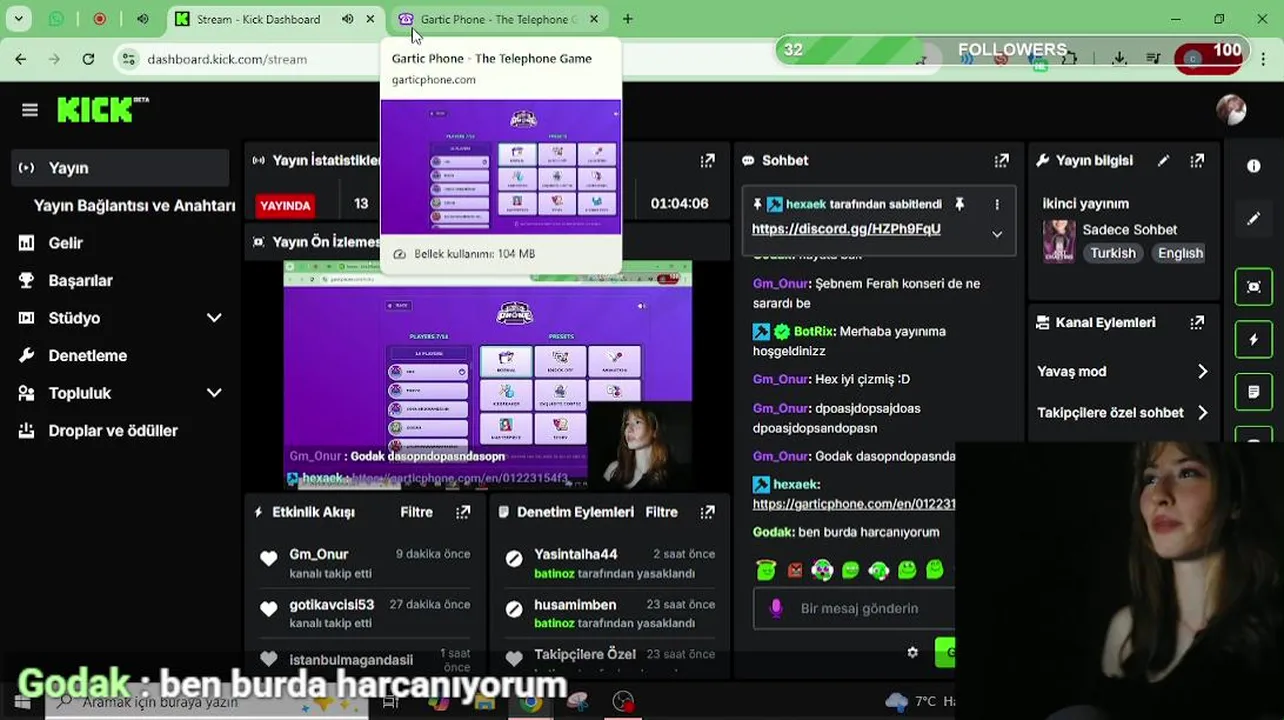Click husamimben in Denetim Eylemleri
Image resolution: width=1284 pixels, height=720 pixels.
pos(575,604)
